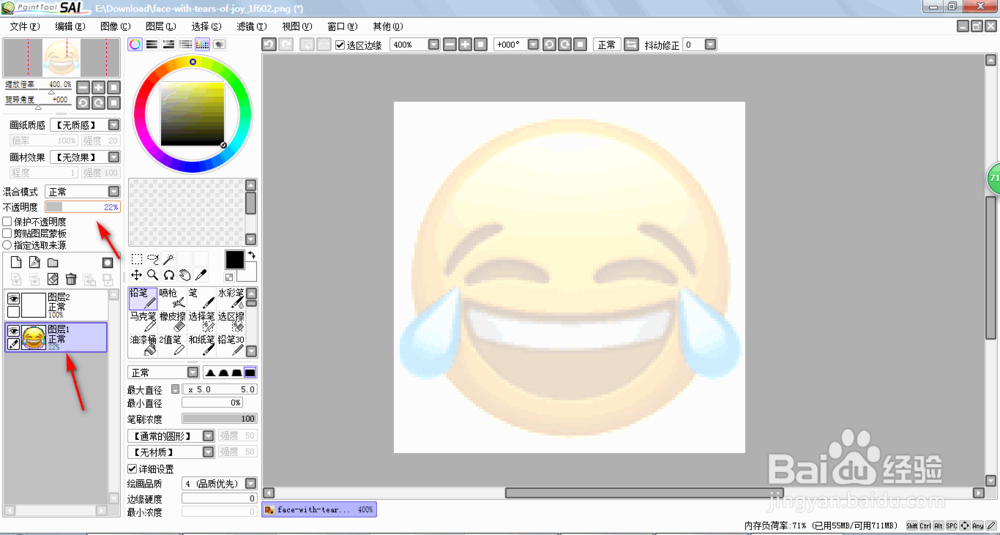
Task: Delete the selected layer with trash icon
Action: 71,279
